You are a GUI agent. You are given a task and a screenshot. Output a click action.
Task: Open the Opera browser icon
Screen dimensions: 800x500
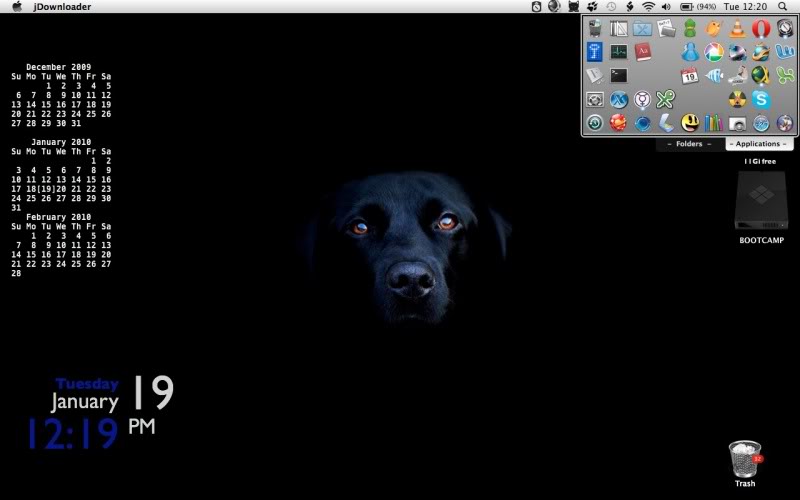761,28
